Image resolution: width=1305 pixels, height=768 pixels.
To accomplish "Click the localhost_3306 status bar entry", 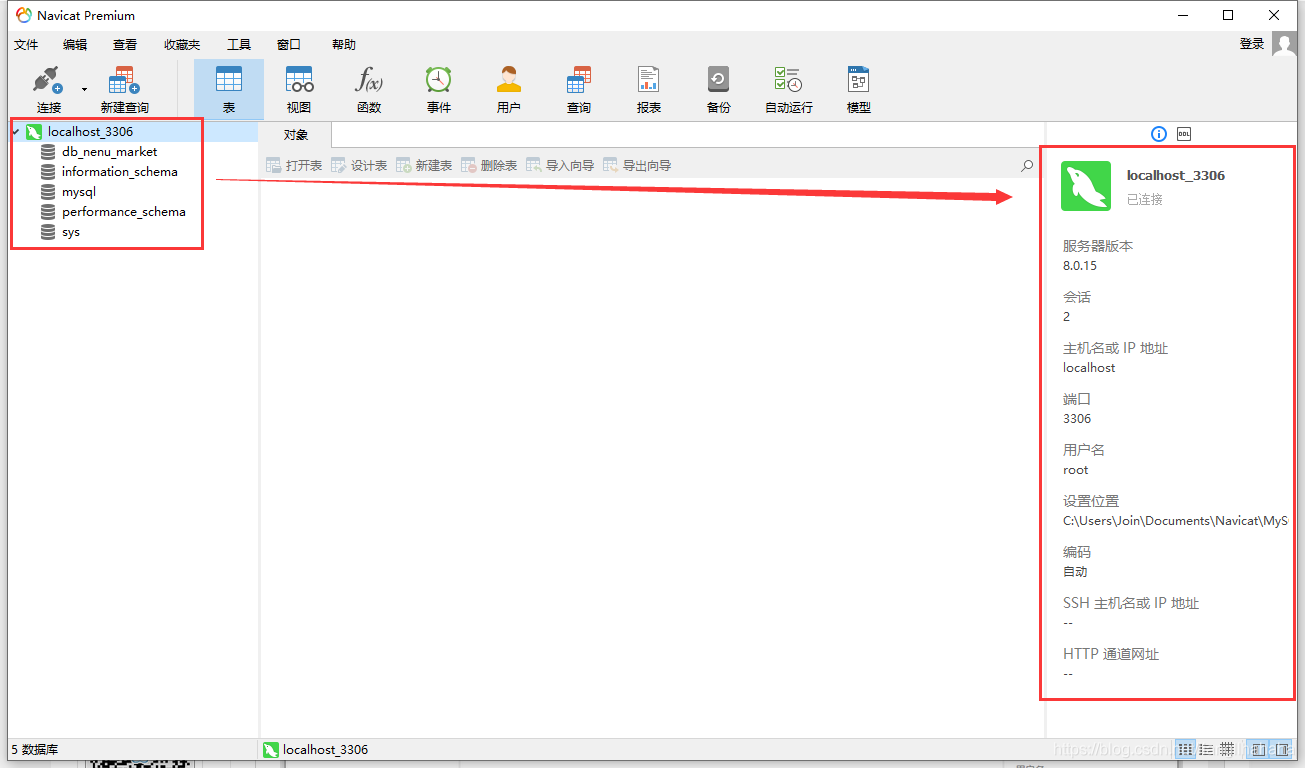I will click(315, 750).
